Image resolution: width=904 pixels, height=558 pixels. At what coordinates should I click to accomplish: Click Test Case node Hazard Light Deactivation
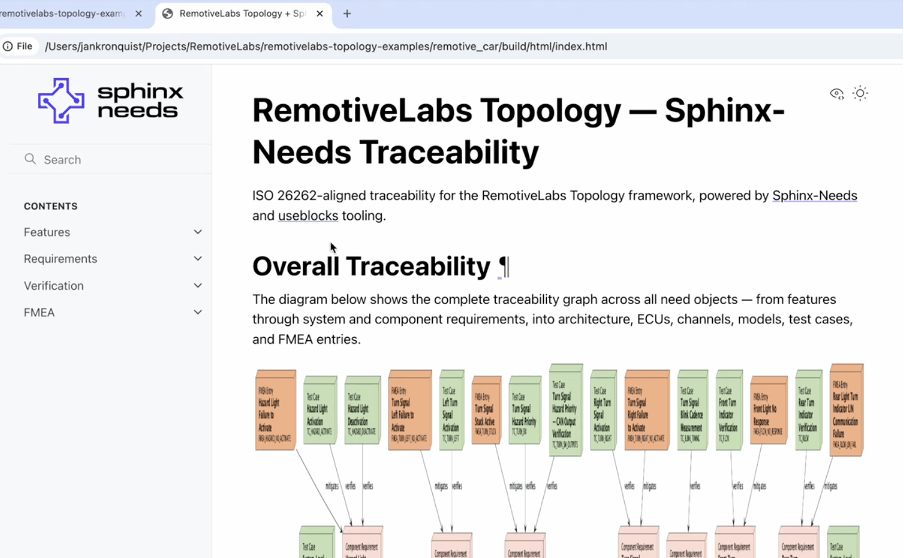[x=363, y=410]
